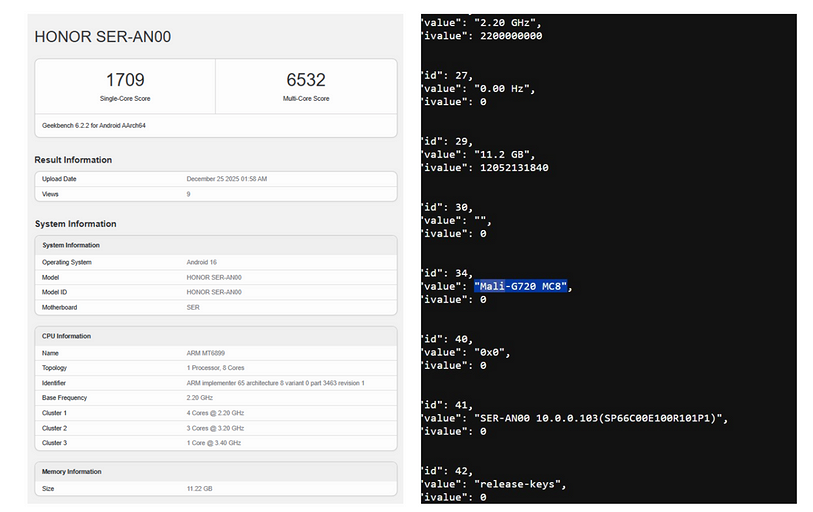
Task: Select the 6532 Multi-Core Score
Action: [306, 80]
